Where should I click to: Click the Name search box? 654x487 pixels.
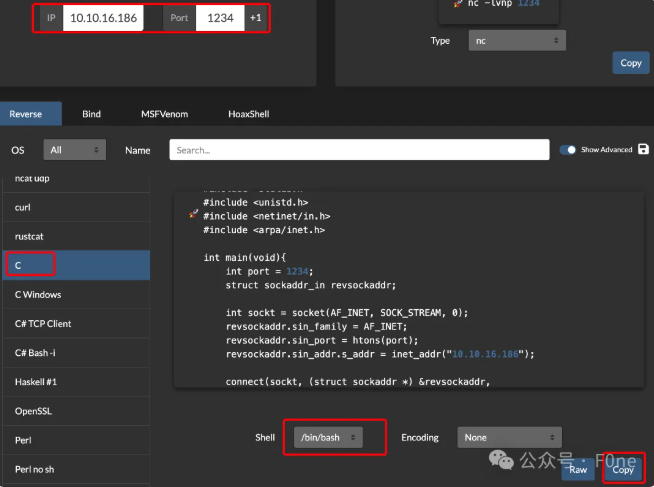pyautogui.click(x=359, y=150)
